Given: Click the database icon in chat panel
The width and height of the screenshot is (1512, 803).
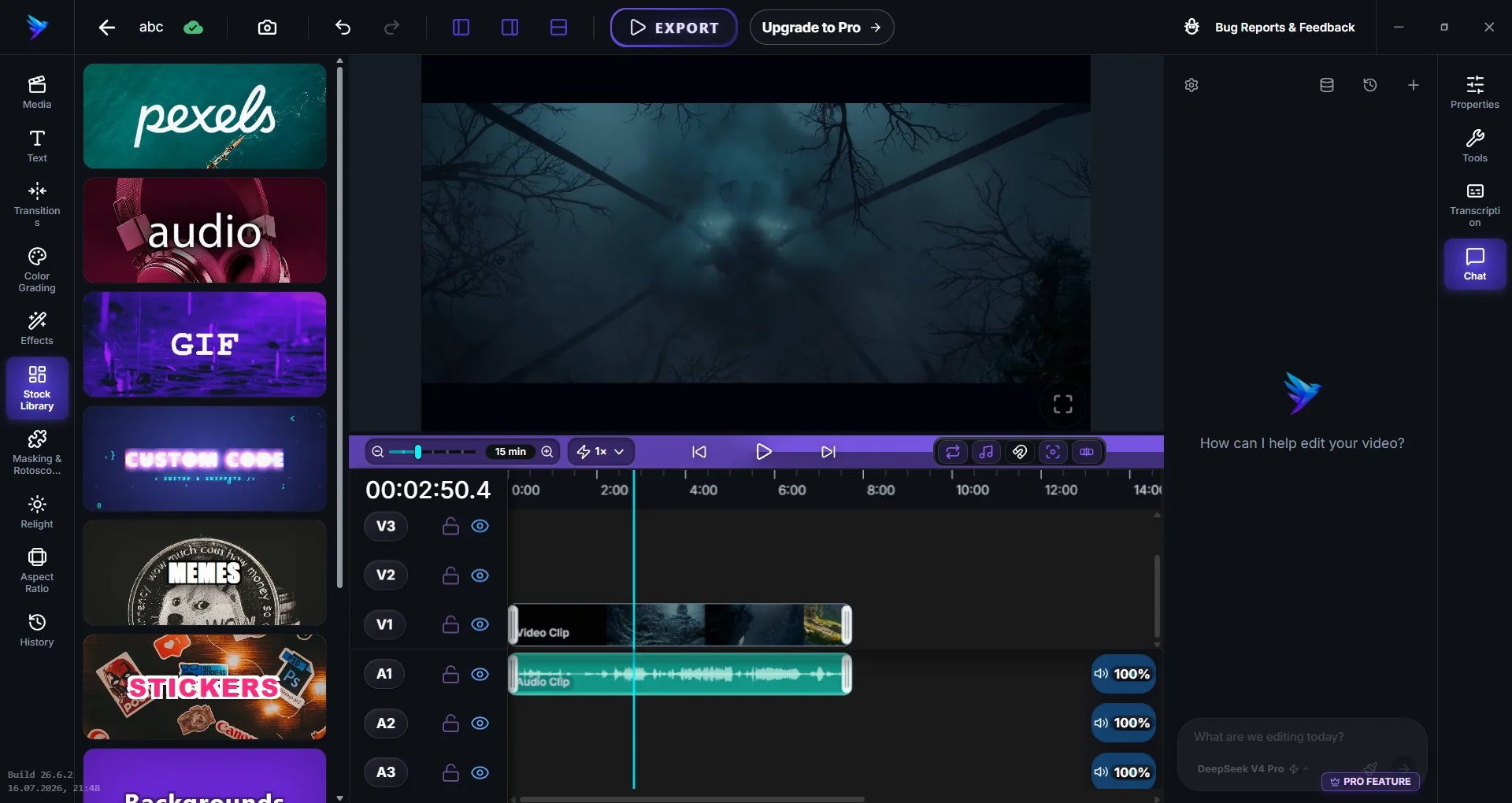Looking at the screenshot, I should (x=1327, y=85).
